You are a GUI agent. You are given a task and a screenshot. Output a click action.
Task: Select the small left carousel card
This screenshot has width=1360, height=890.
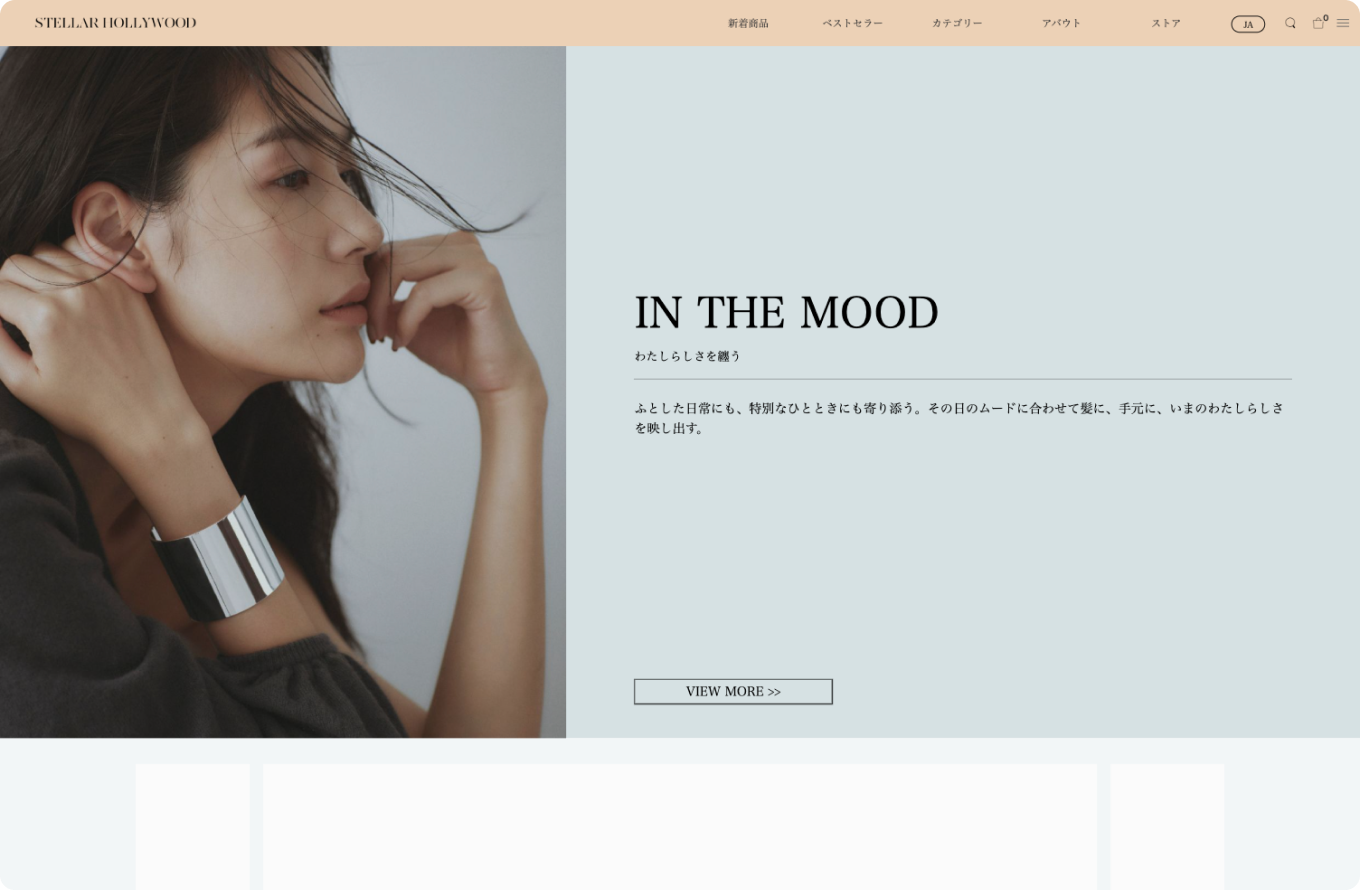tap(193, 827)
